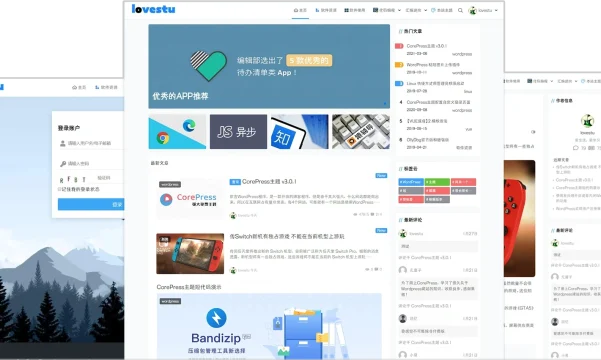
Task: Click the view-count eye icon on CorePress v3.0.1 article
Action: click(355, 215)
